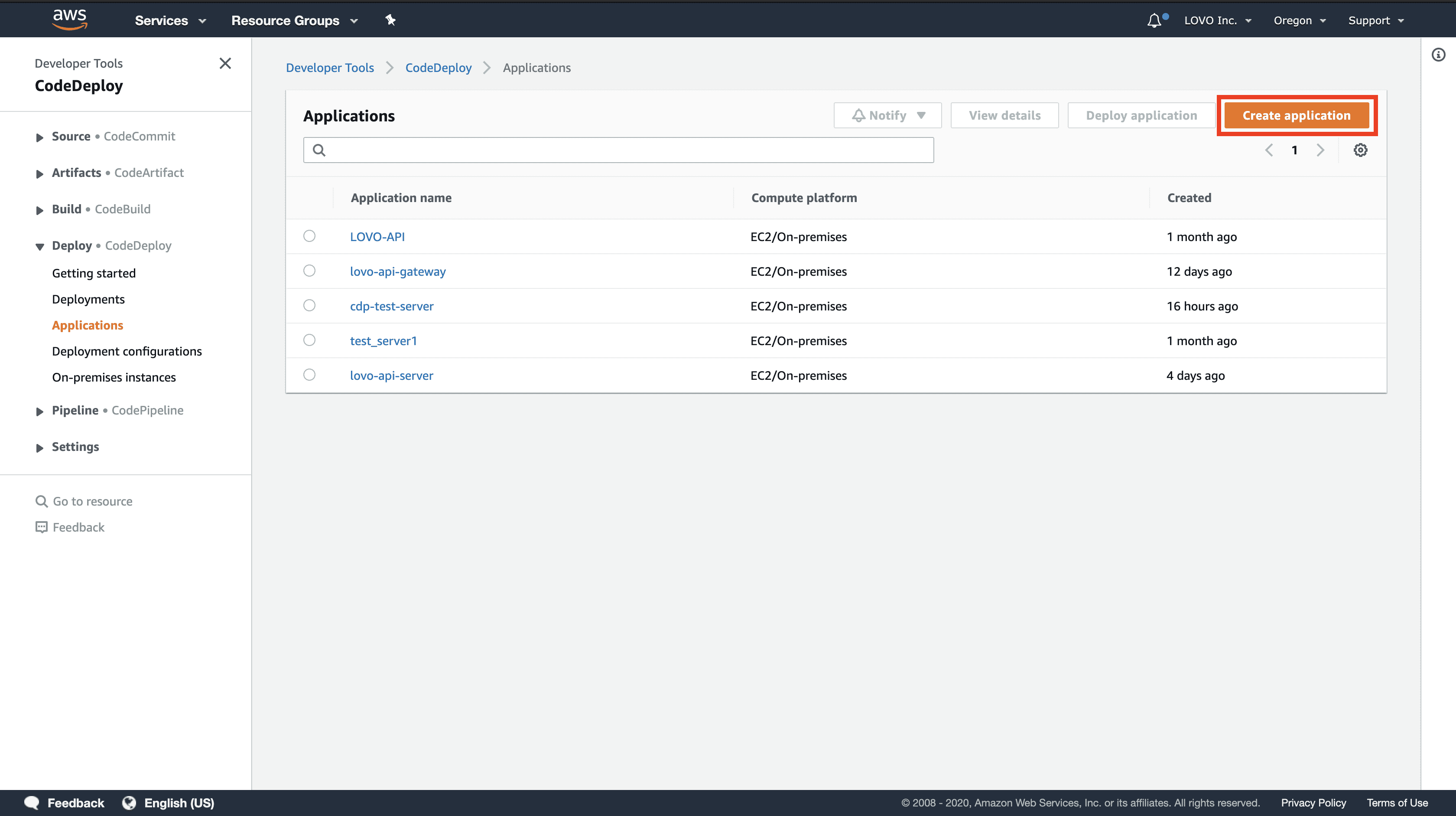Open the Support dropdown menu

coord(1376,20)
